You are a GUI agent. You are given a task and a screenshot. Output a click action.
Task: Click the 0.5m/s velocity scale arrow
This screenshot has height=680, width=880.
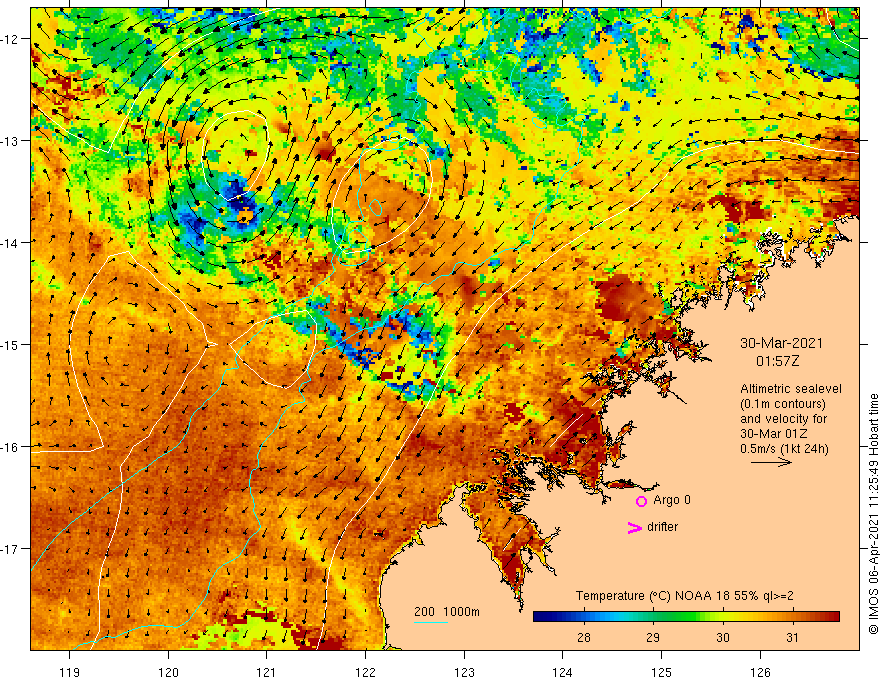coord(771,462)
